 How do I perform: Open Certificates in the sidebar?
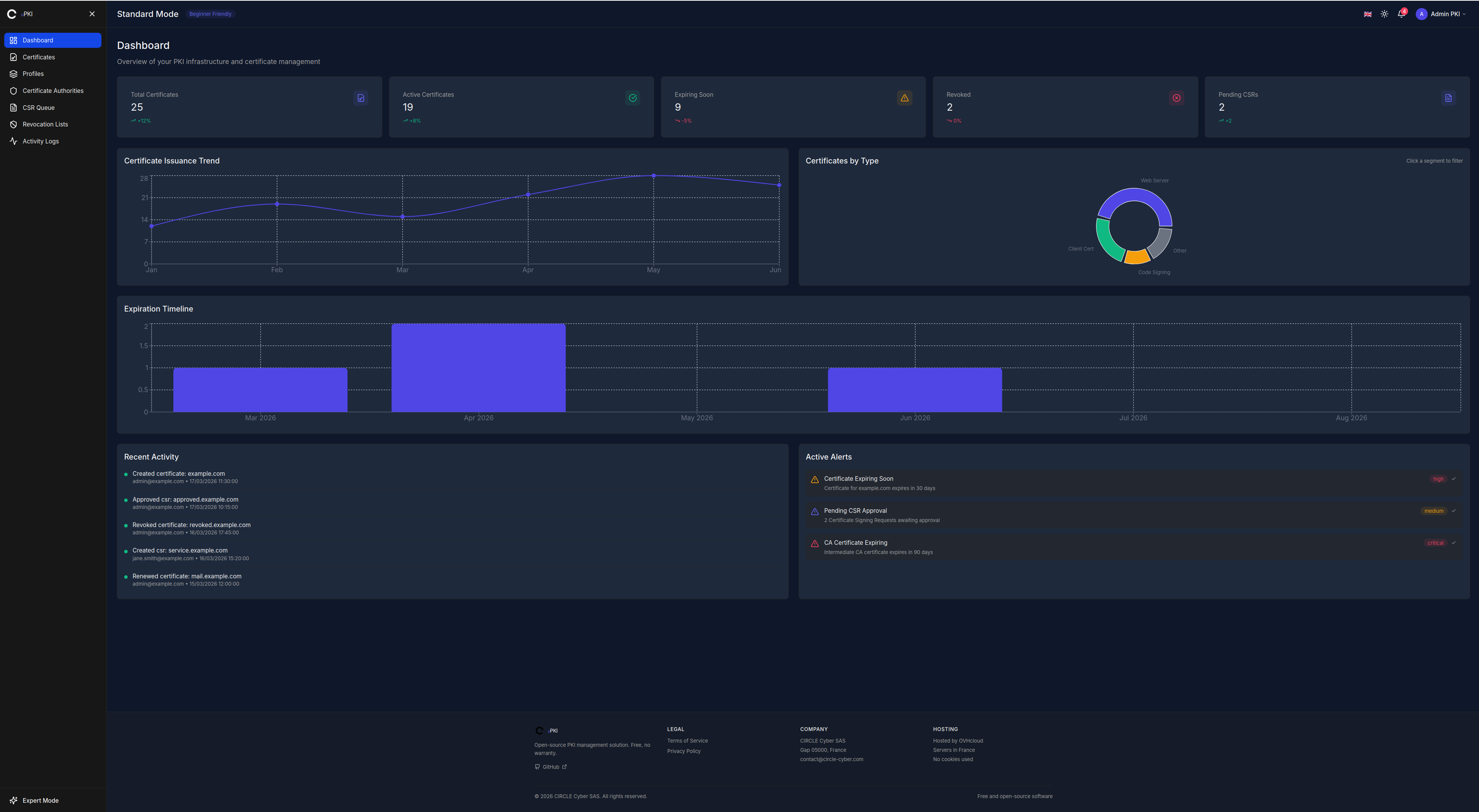pyautogui.click(x=39, y=57)
